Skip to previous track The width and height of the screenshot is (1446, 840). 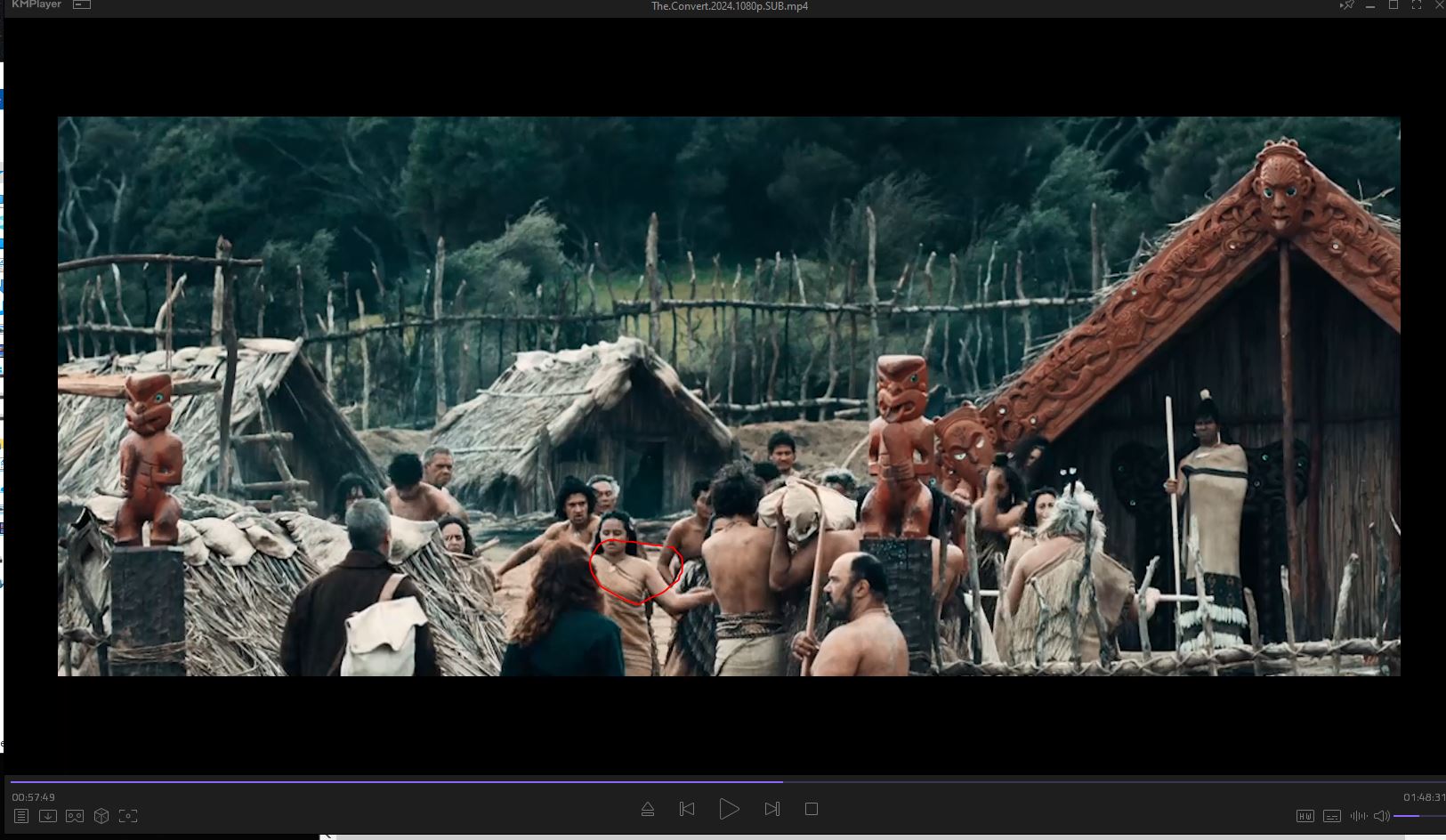687,810
